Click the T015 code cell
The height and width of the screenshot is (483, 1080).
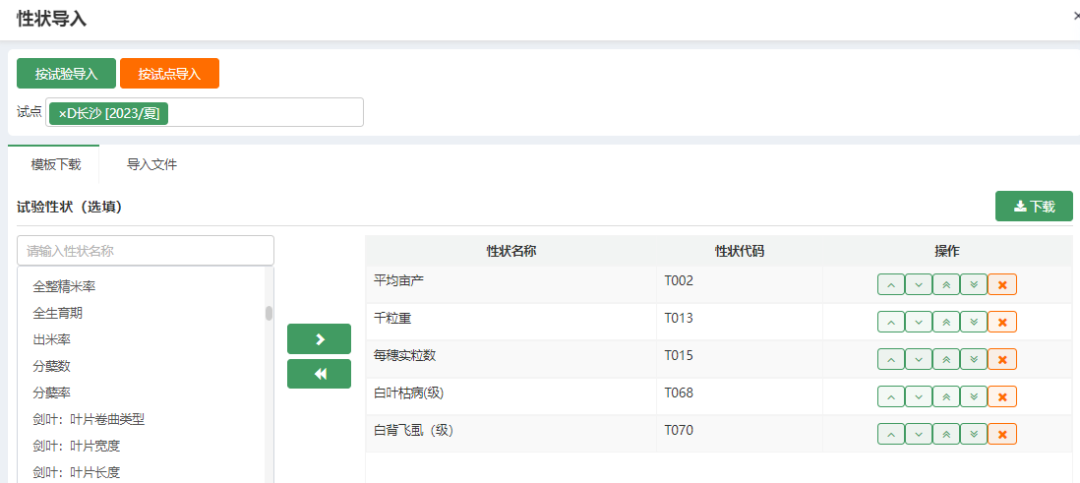740,359
